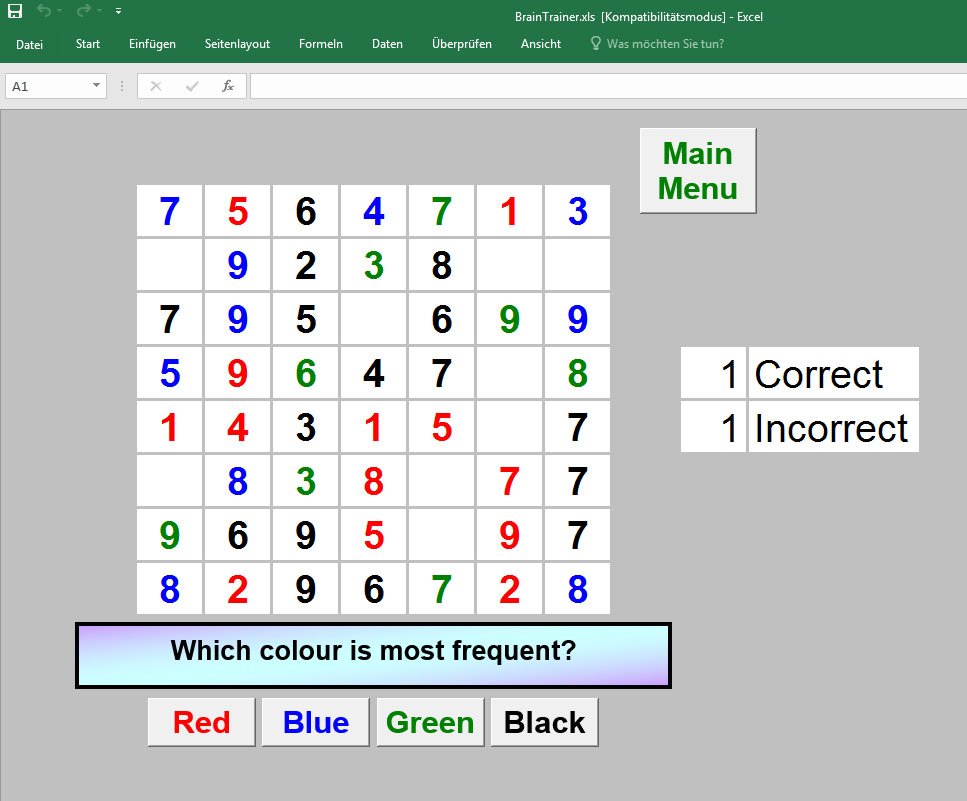Open the Datei menu
The image size is (967, 801).
click(29, 44)
